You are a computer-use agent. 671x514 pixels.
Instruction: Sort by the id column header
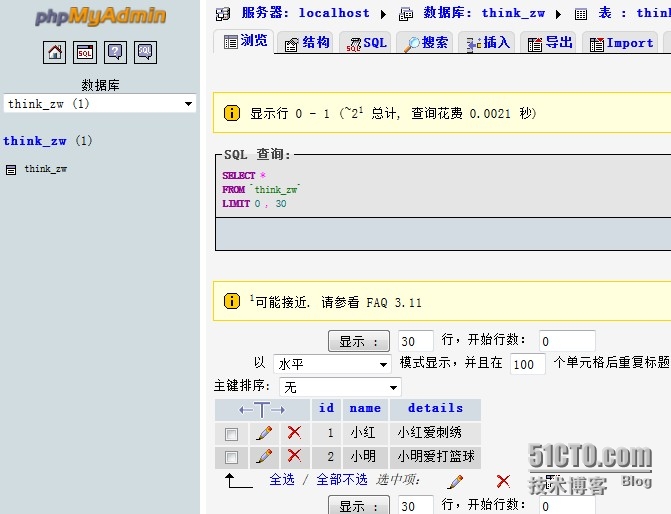pyautogui.click(x=327, y=408)
